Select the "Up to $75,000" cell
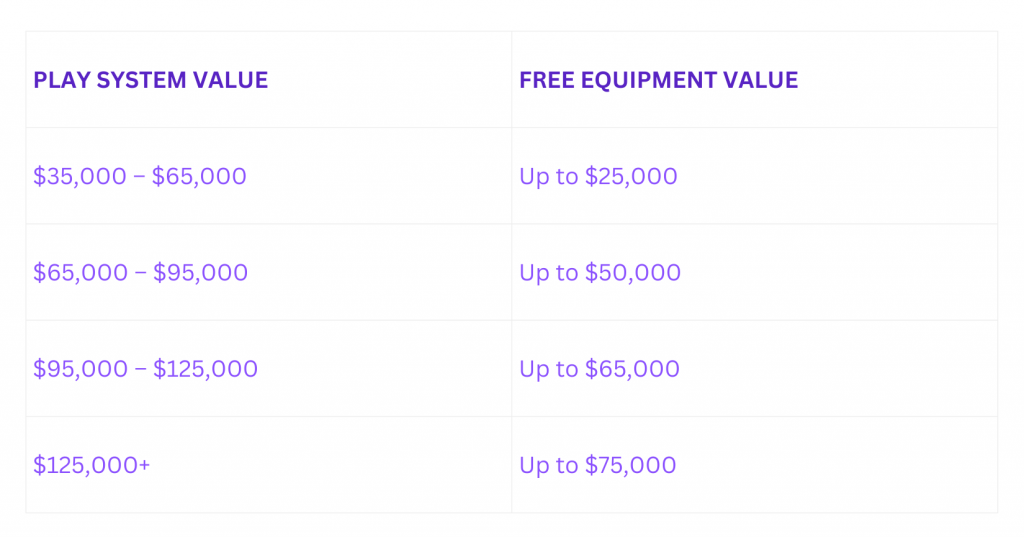 click(x=597, y=465)
